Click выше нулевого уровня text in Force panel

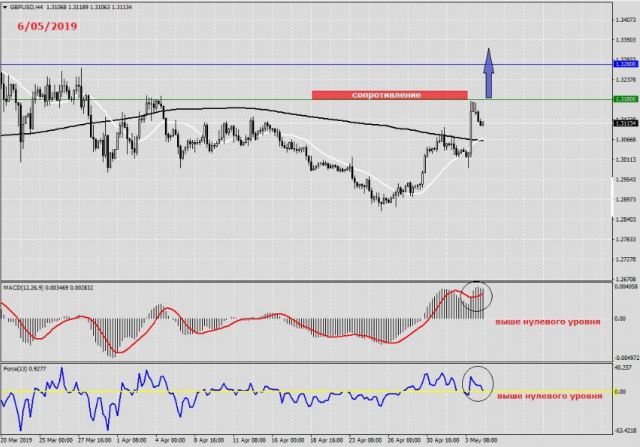click(x=549, y=396)
